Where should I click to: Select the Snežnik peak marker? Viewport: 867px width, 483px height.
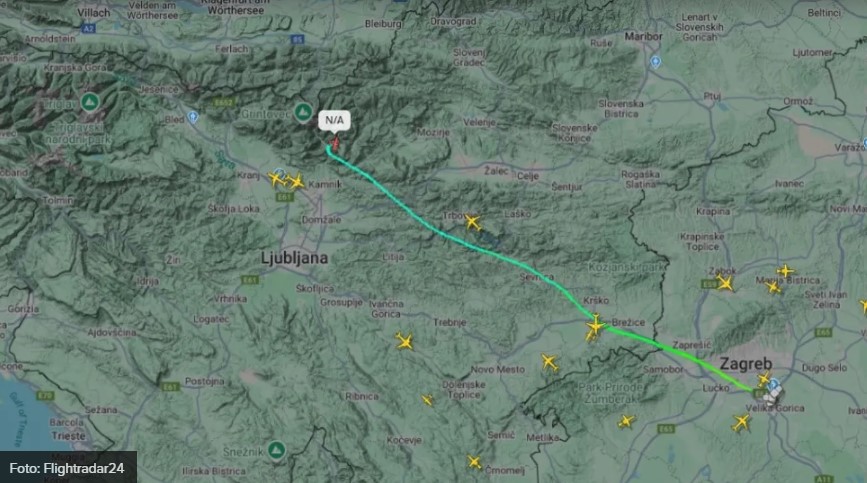(x=276, y=450)
